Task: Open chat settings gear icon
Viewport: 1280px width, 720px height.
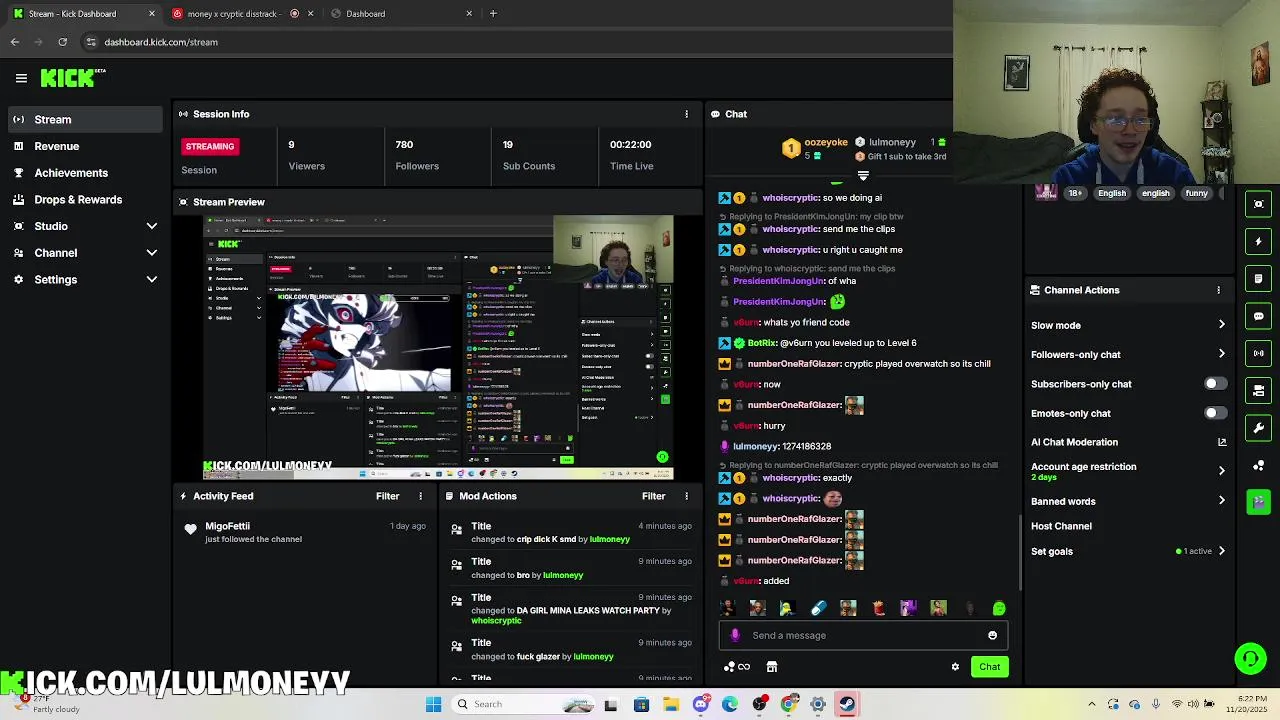Action: (955, 667)
